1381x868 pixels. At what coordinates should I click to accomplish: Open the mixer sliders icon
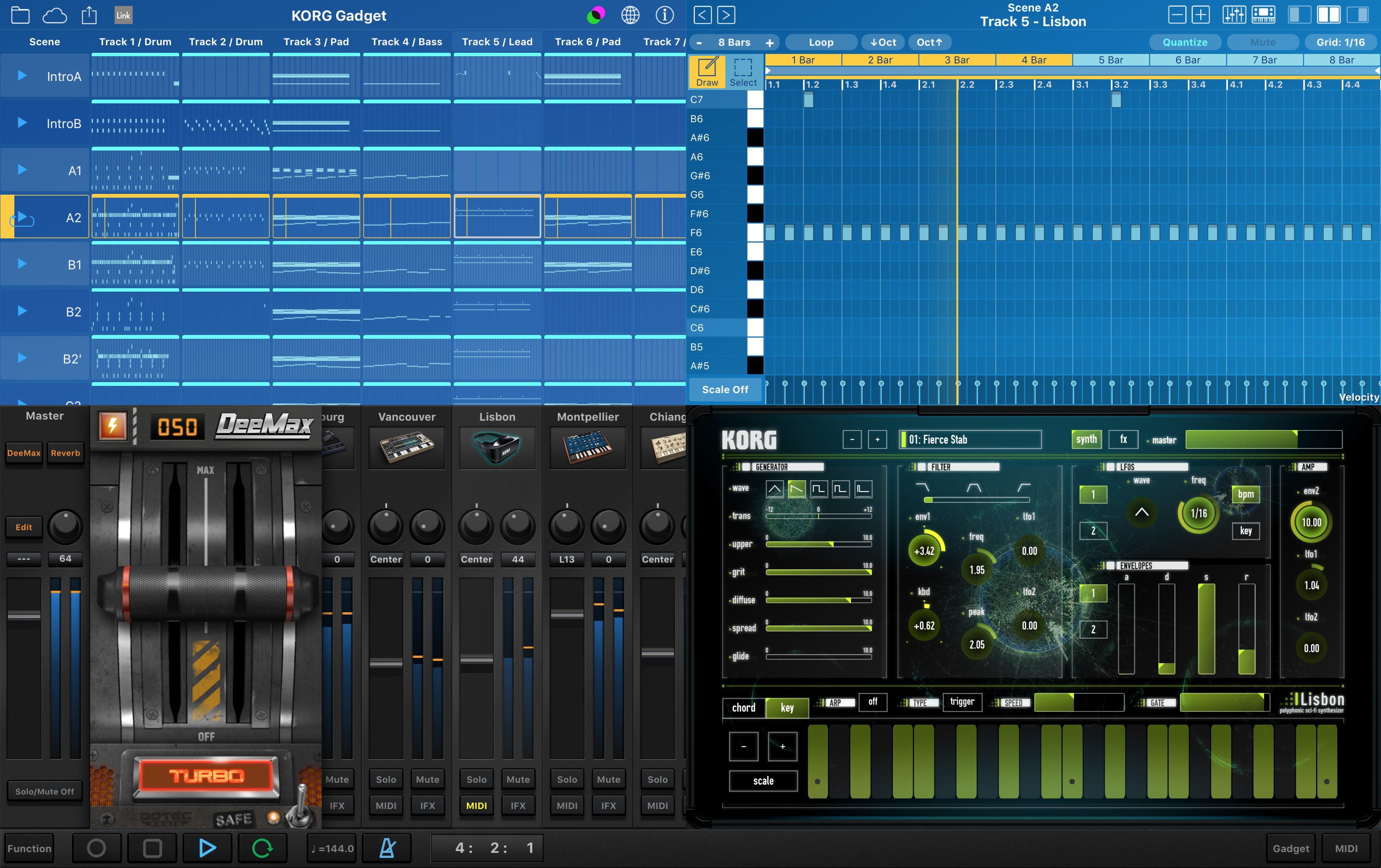(1234, 14)
